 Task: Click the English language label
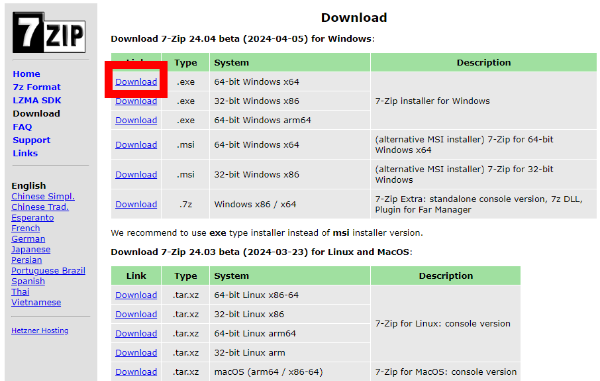point(29,186)
